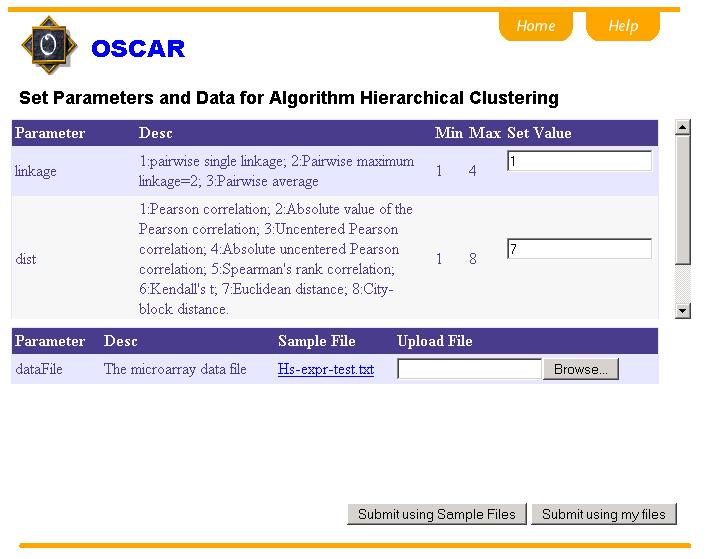Click the dist description starting '1:Pearson correlation'
This screenshot has width=710, height=559.
(275, 259)
